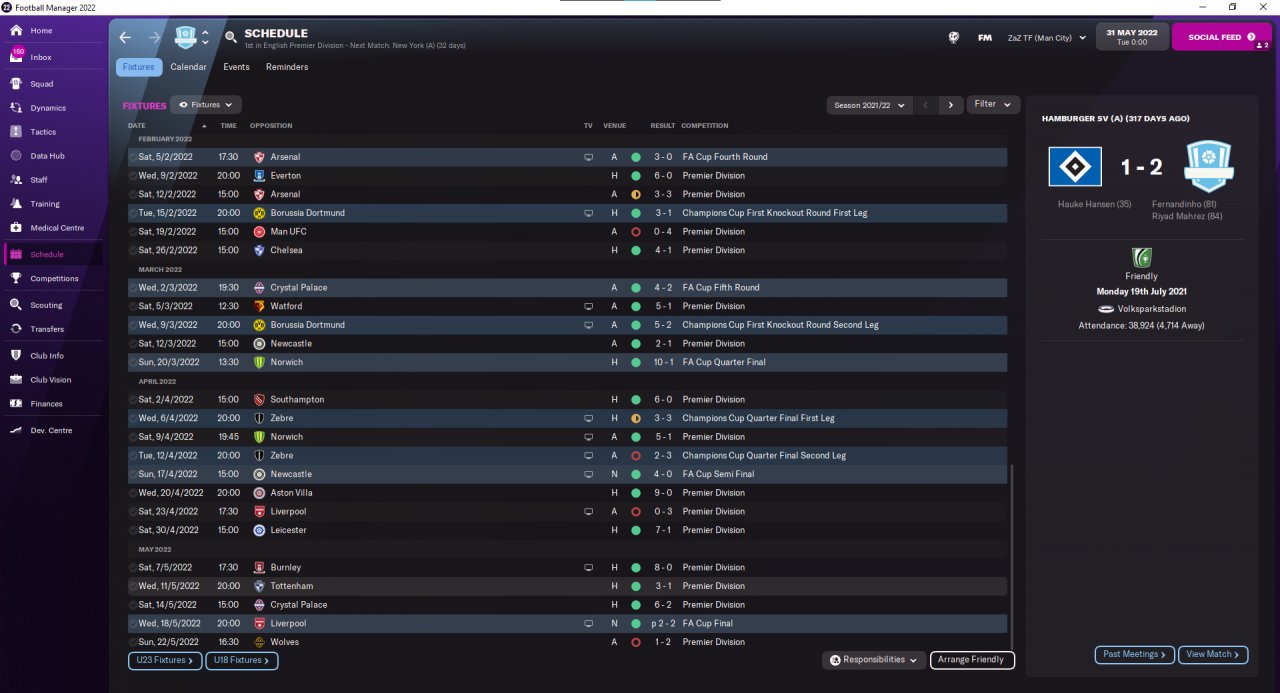Viewport: 1280px width, 693px height.
Task: Click Arrange Friendly button
Action: point(973,660)
